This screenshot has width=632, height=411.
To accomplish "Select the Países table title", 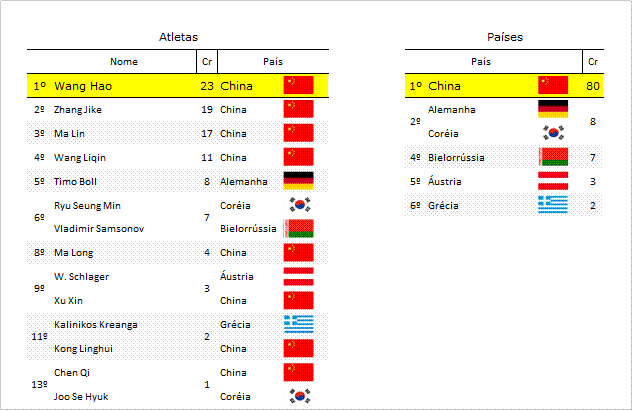I will click(x=505, y=37).
